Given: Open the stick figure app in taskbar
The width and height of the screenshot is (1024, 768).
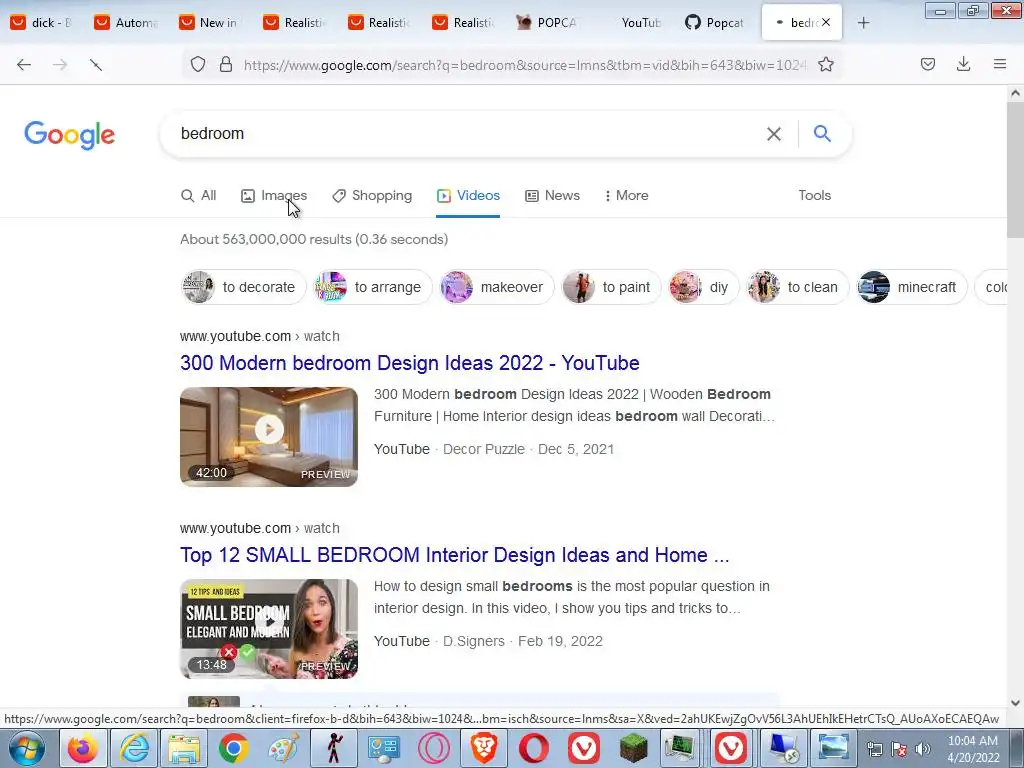Looking at the screenshot, I should click(x=334, y=748).
